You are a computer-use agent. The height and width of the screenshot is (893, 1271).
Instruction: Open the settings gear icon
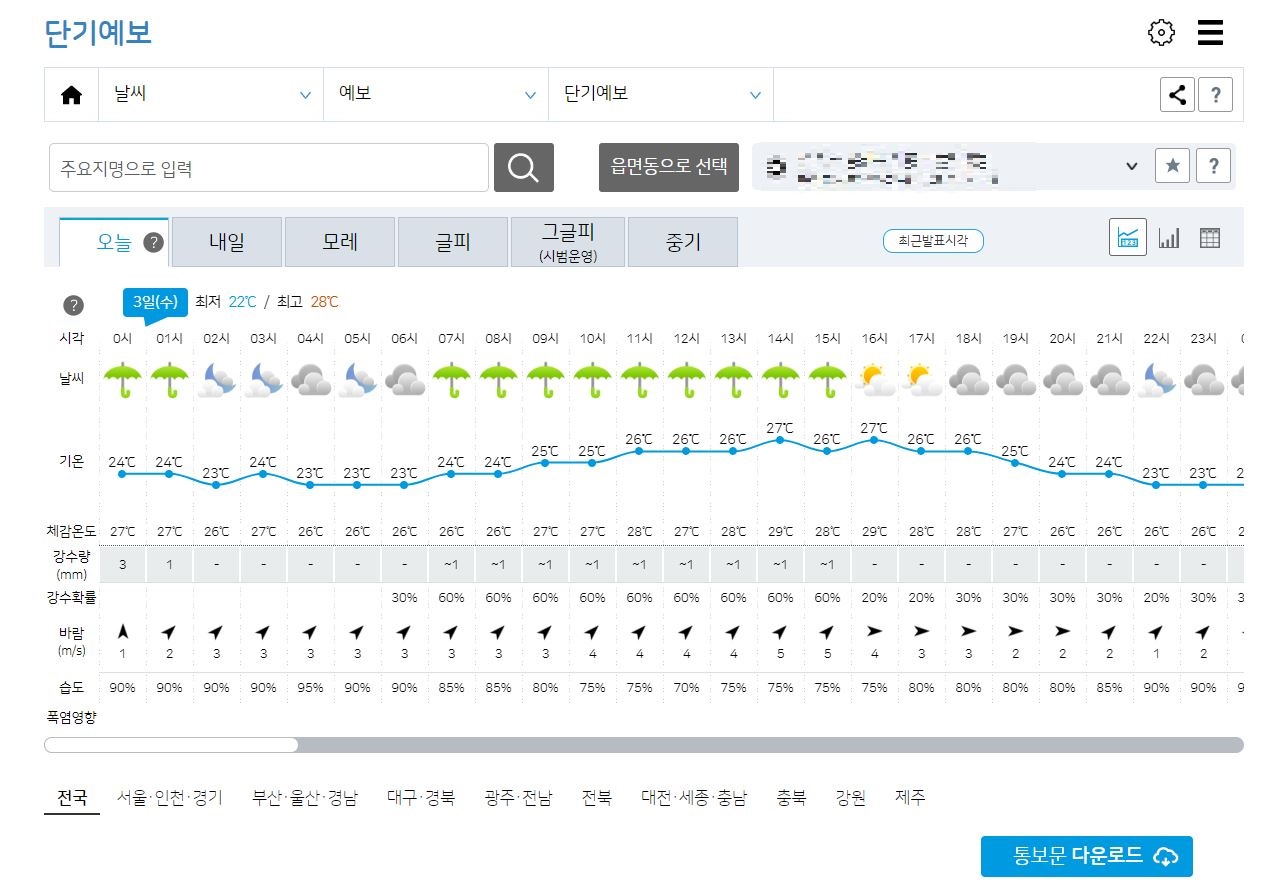(x=1161, y=32)
